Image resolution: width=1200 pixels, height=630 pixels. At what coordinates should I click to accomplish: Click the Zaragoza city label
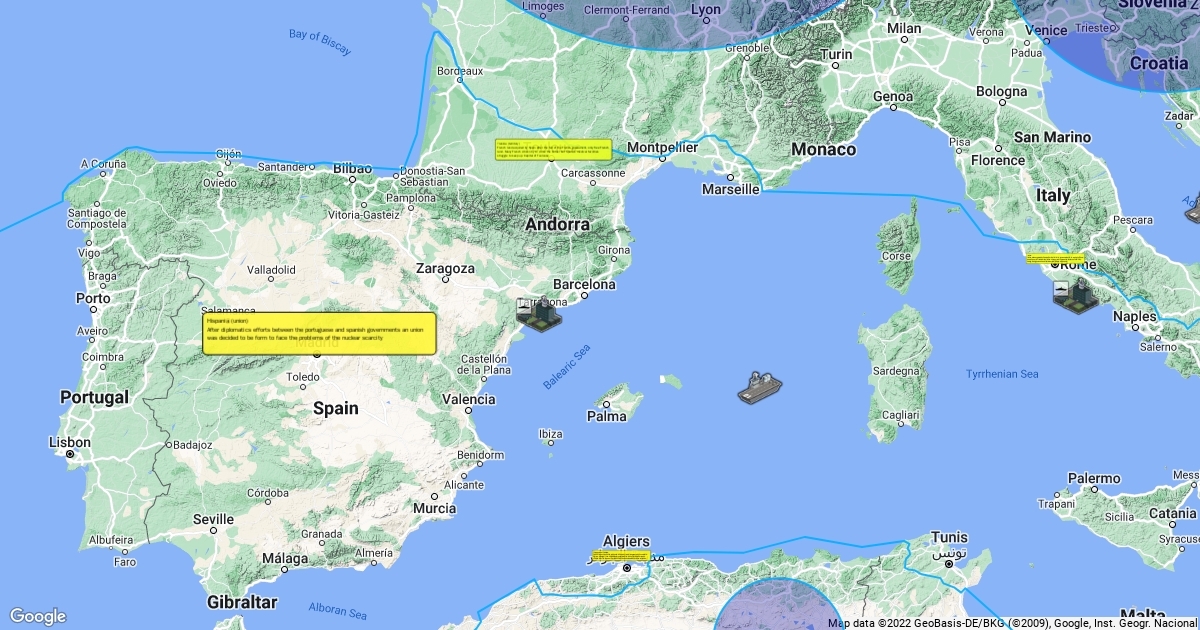446,269
